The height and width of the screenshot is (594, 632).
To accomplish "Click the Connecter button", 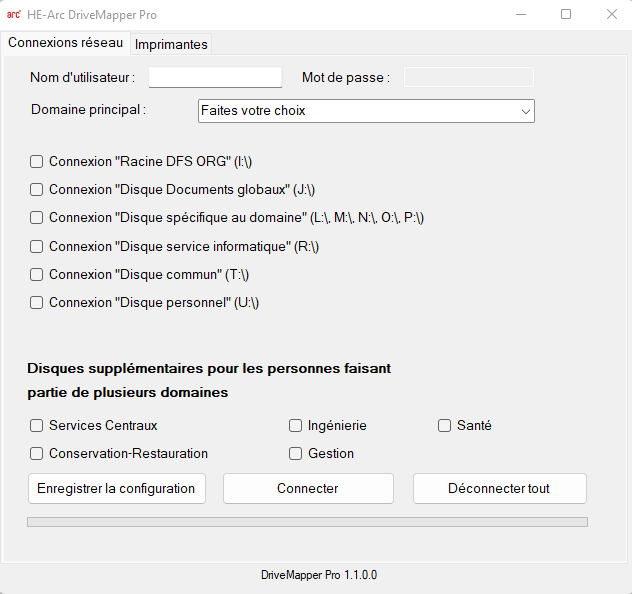I will [308, 488].
